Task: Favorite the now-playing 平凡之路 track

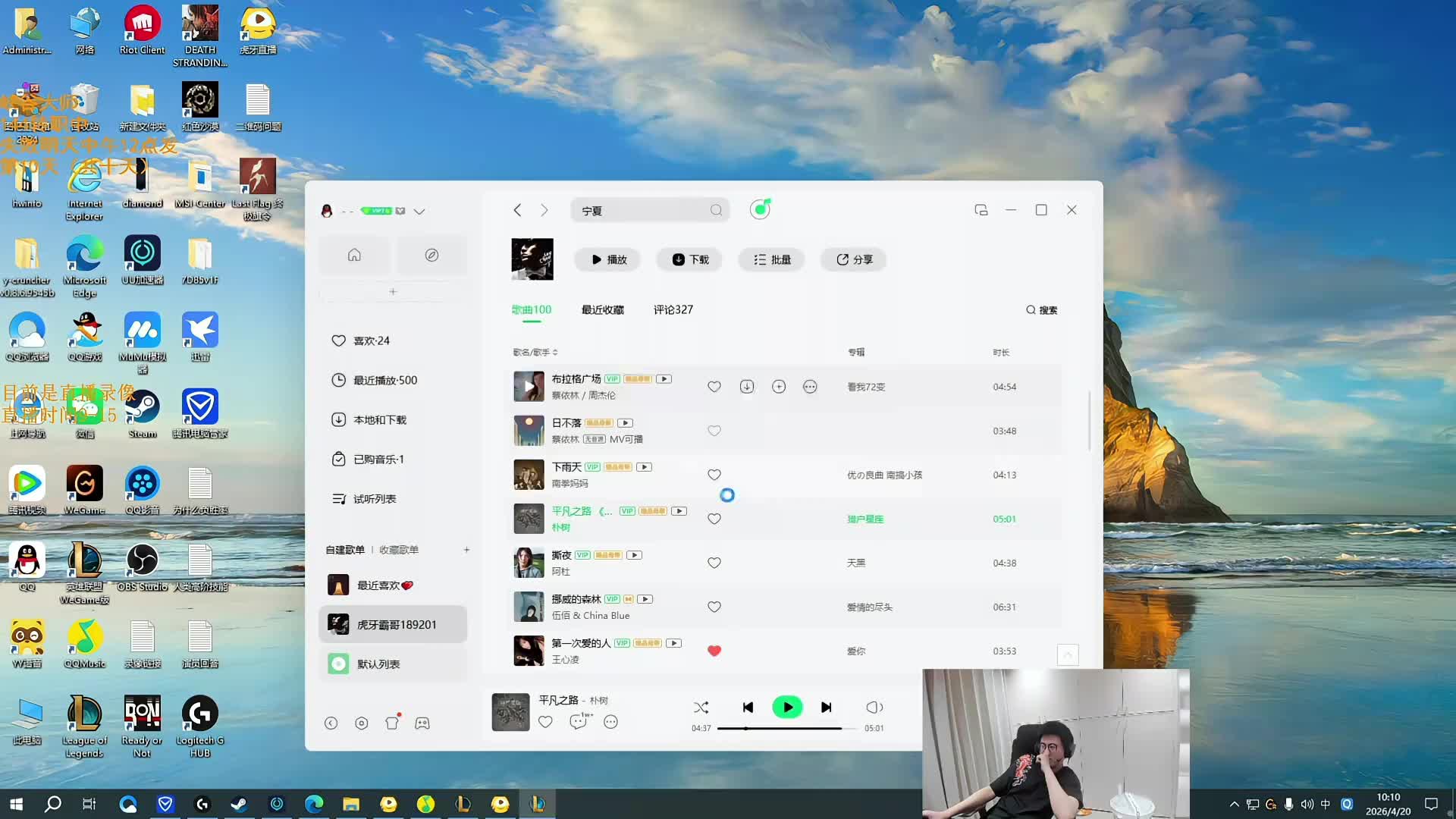Action: pos(545,722)
